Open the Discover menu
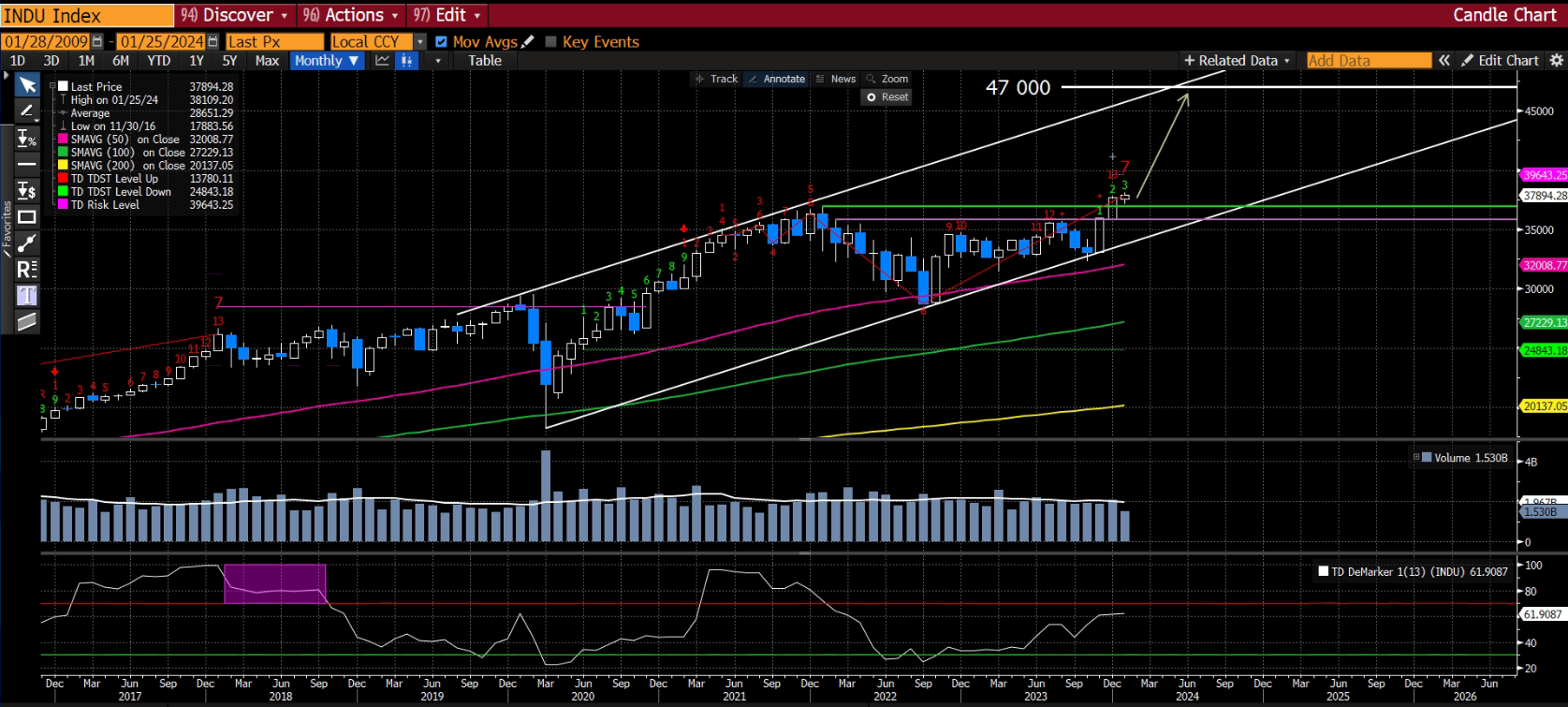 click(234, 15)
